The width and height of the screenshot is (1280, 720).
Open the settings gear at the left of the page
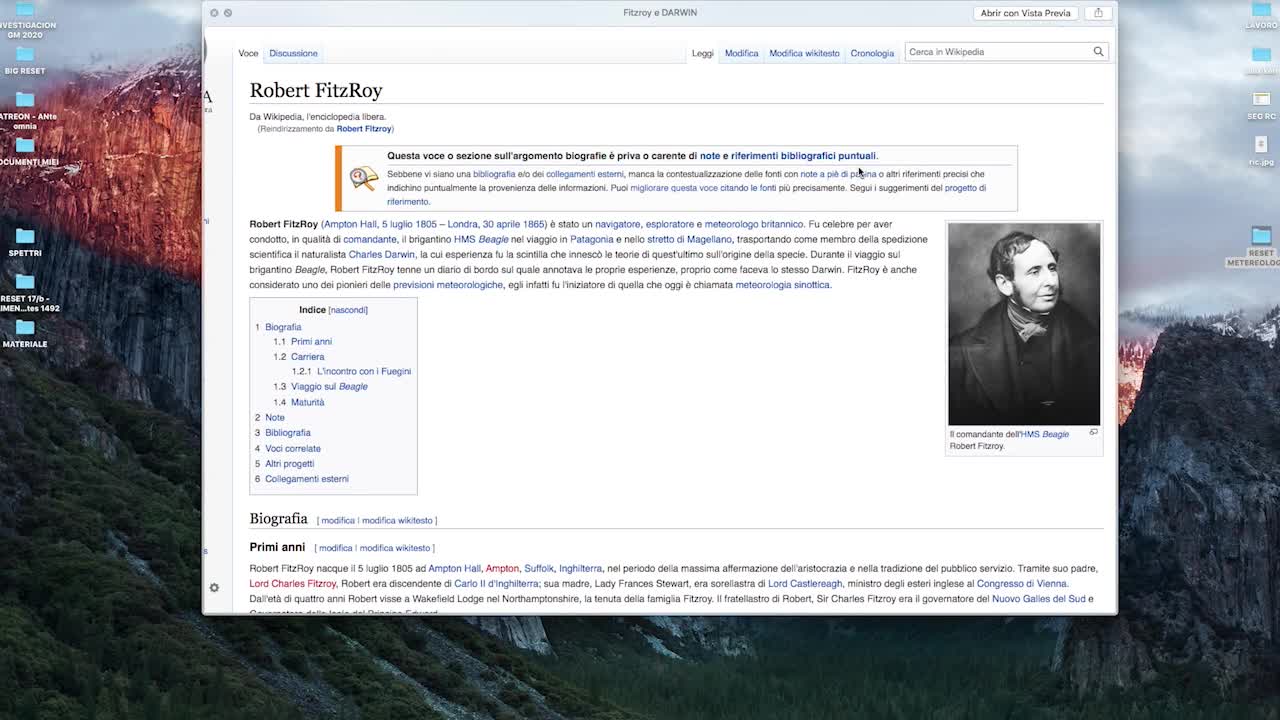click(214, 588)
